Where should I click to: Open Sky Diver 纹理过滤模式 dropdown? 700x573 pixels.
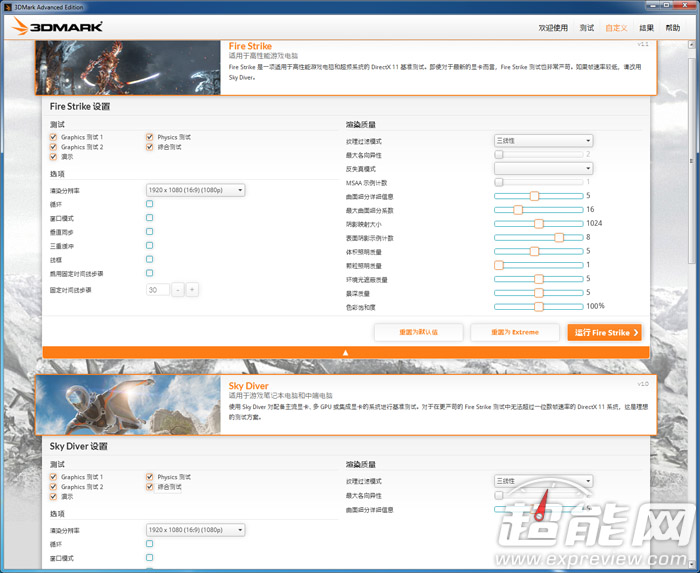pyautogui.click(x=543, y=481)
